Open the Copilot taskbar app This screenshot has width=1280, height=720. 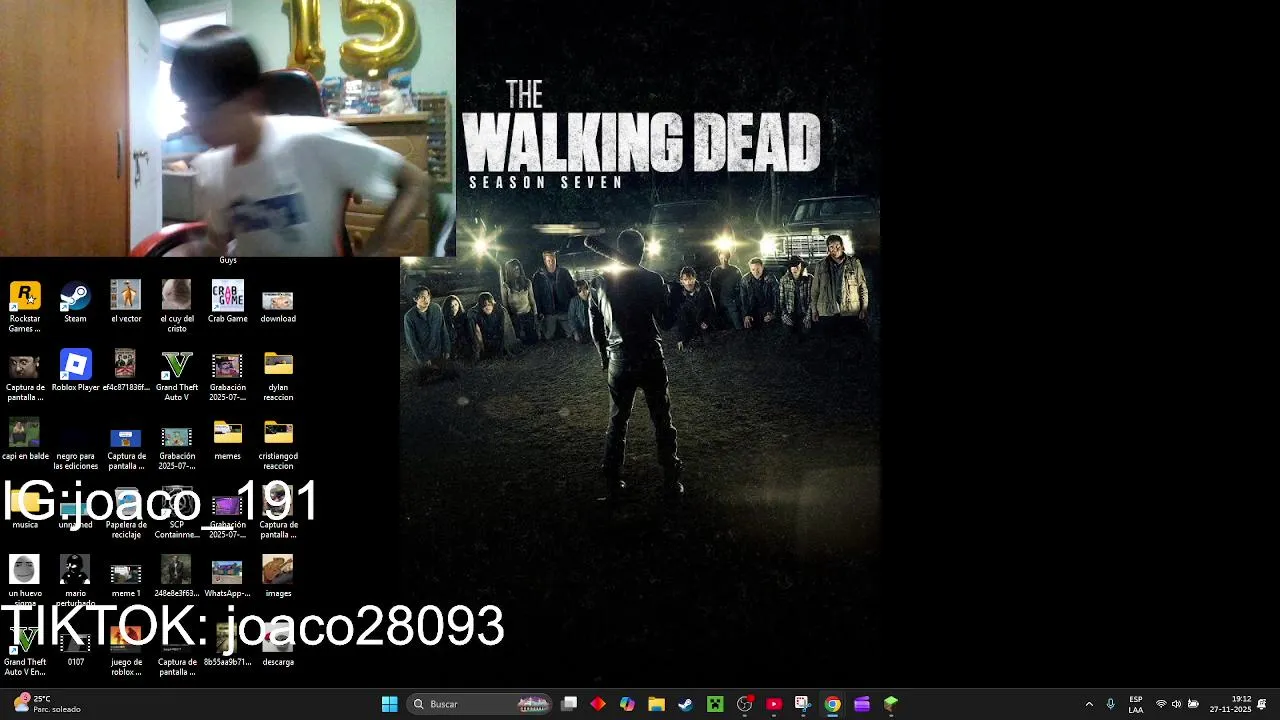[627, 704]
